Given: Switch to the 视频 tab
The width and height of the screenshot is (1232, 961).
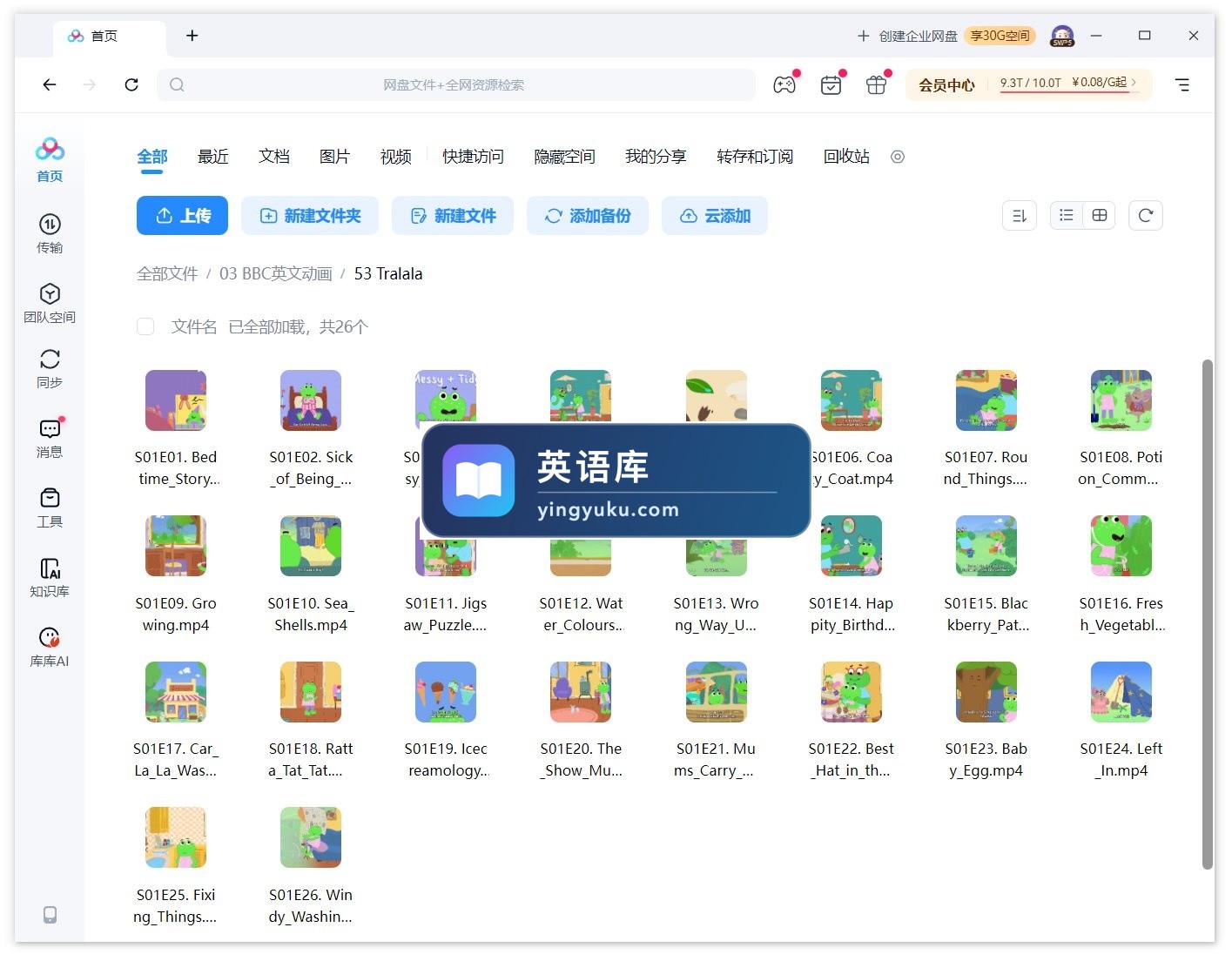Looking at the screenshot, I should tap(396, 157).
